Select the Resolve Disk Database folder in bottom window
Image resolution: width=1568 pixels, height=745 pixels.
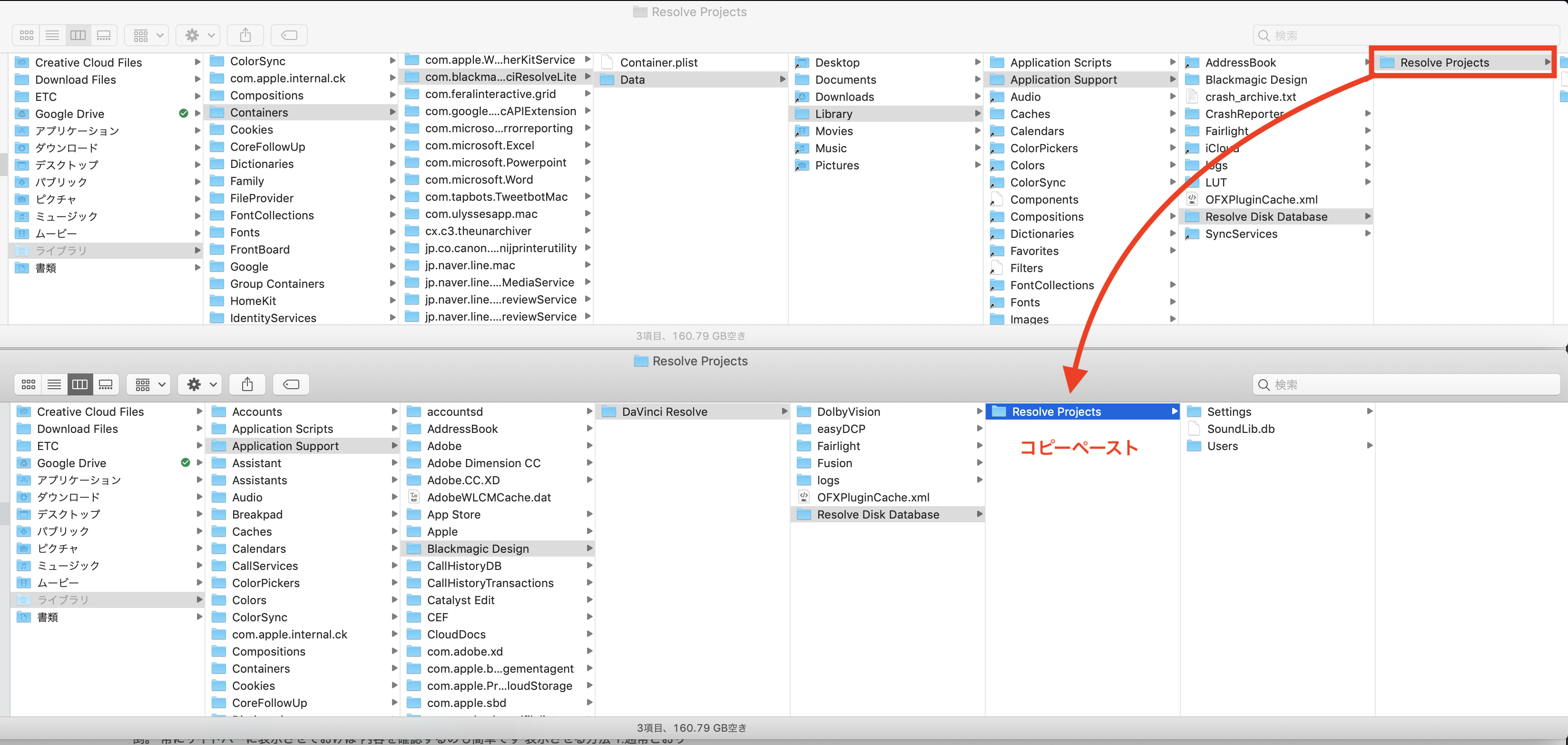click(878, 514)
